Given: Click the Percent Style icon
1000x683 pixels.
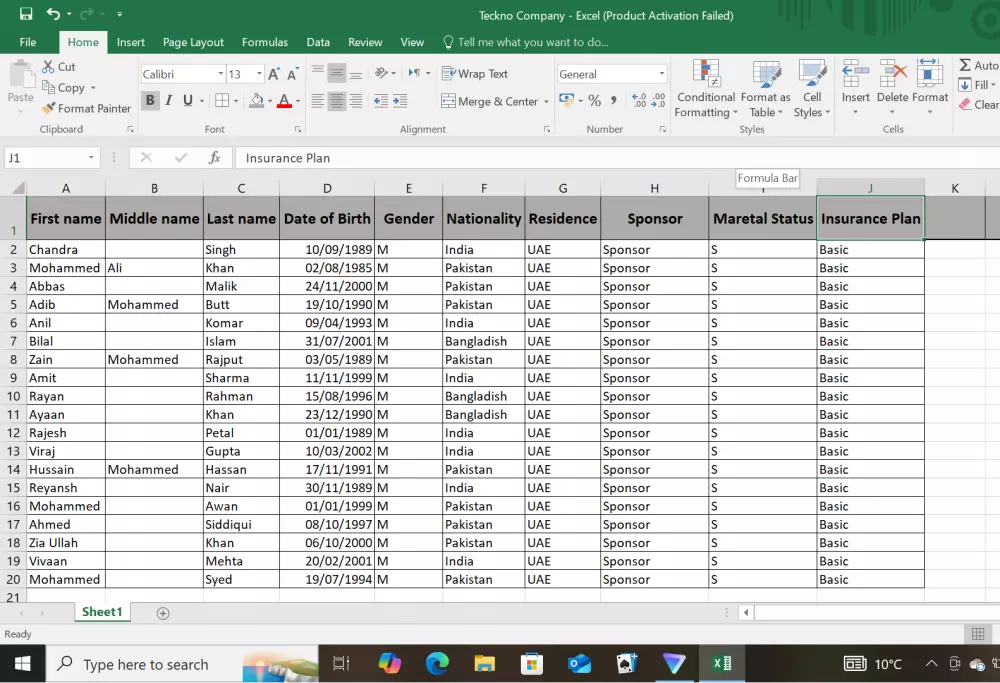Looking at the screenshot, I should (x=594, y=101).
